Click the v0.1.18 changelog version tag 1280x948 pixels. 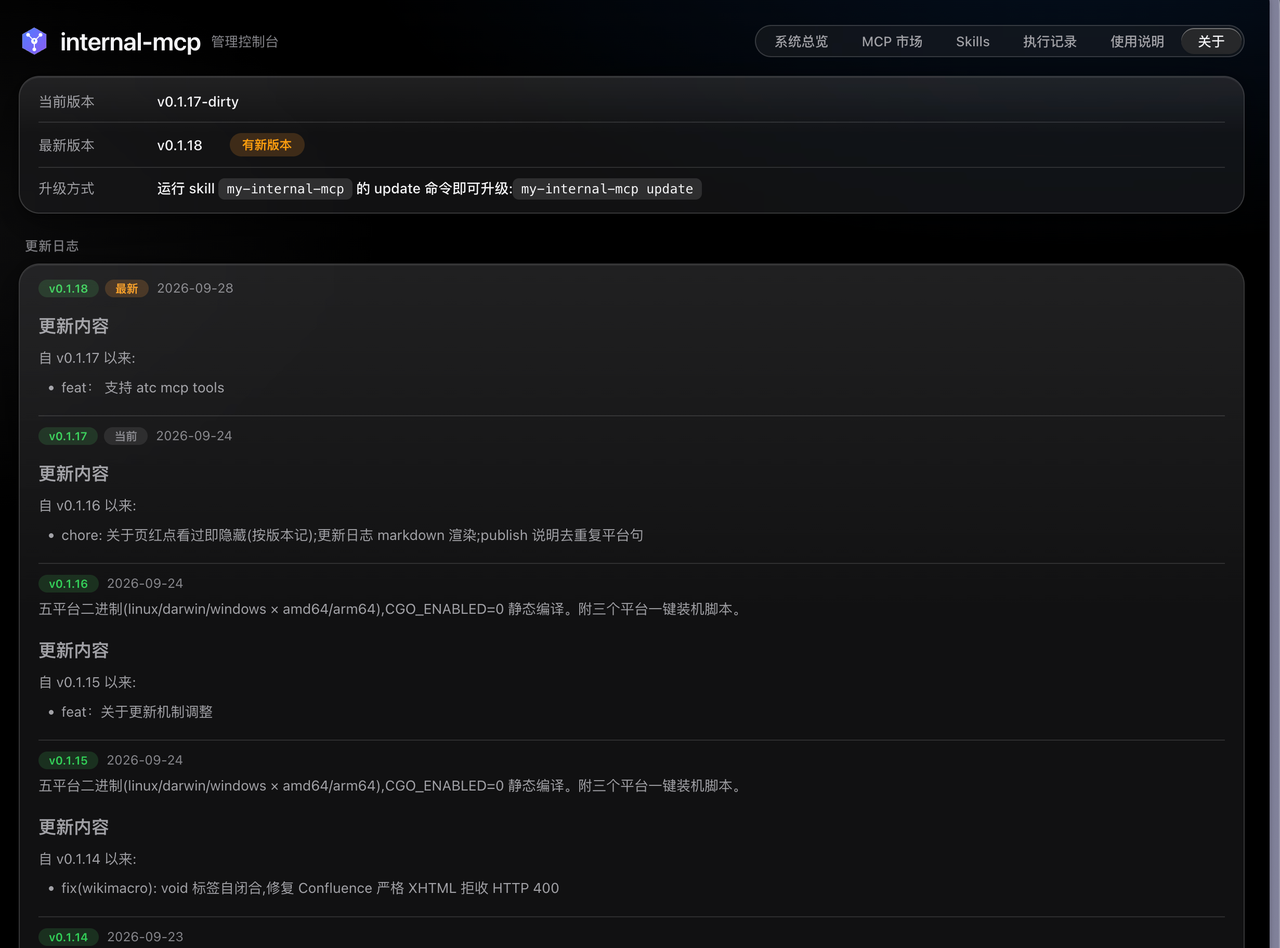point(68,288)
